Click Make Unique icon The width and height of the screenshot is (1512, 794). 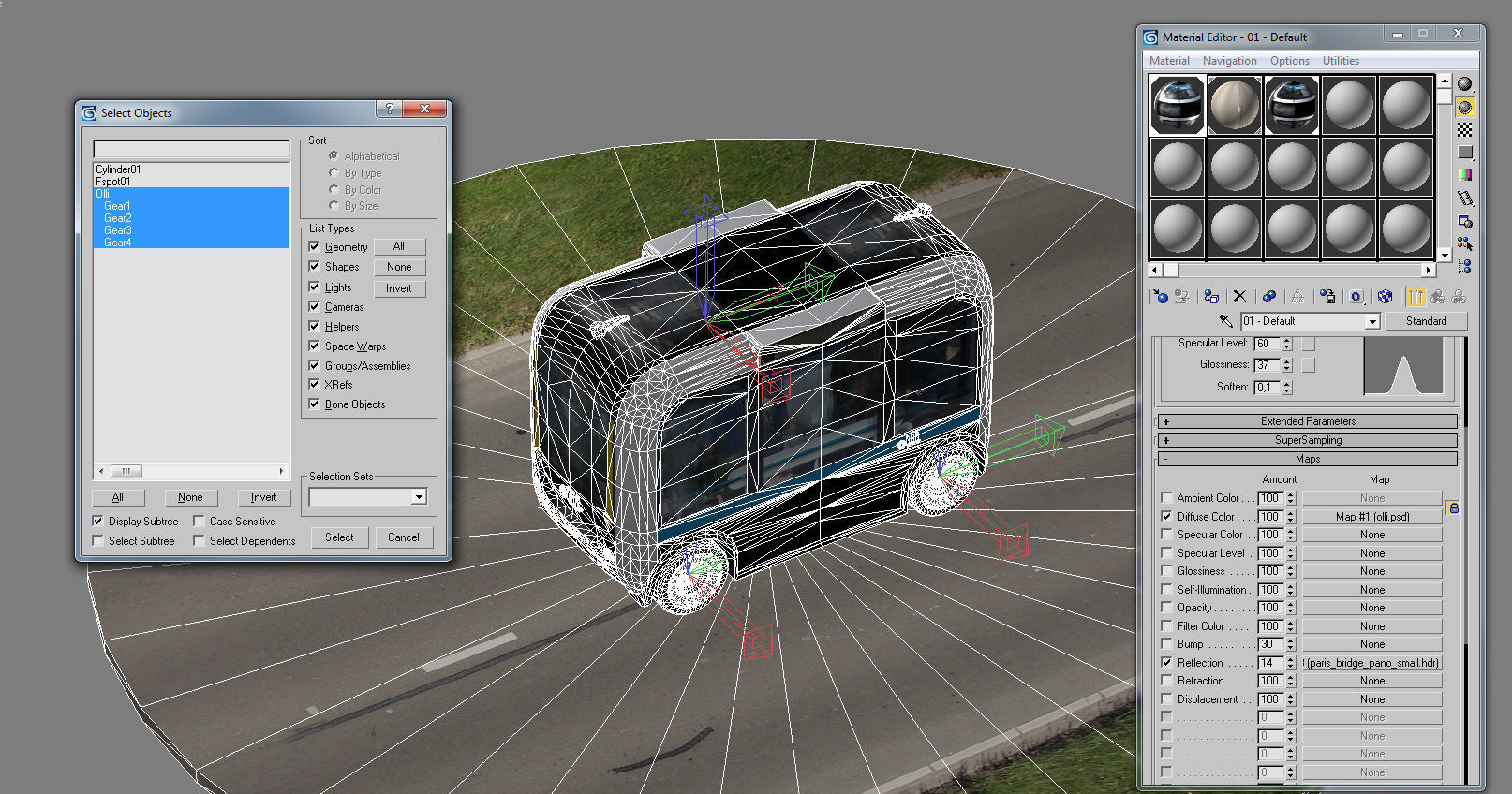(x=1297, y=297)
